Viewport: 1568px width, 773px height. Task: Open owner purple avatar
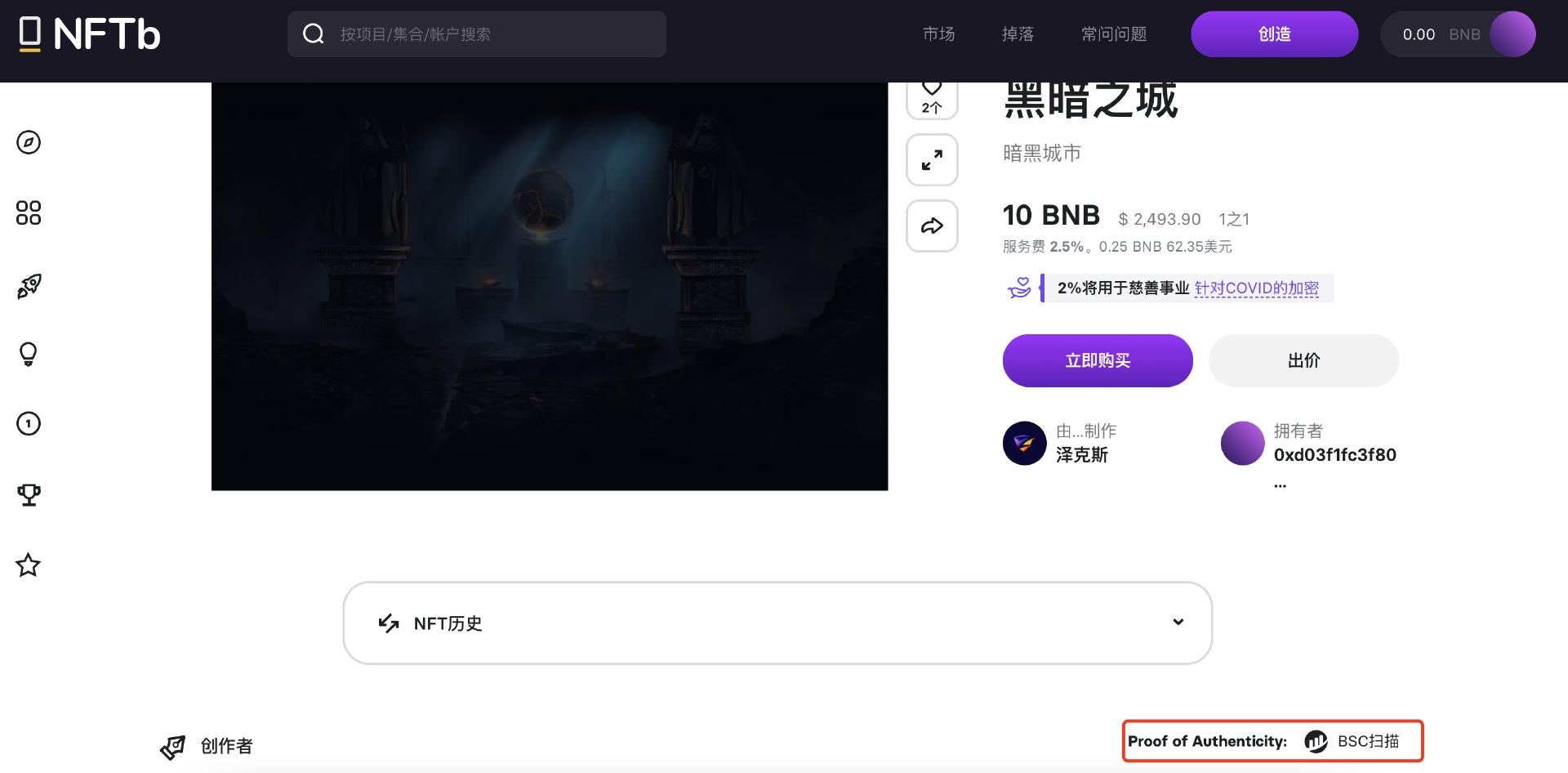(1243, 443)
